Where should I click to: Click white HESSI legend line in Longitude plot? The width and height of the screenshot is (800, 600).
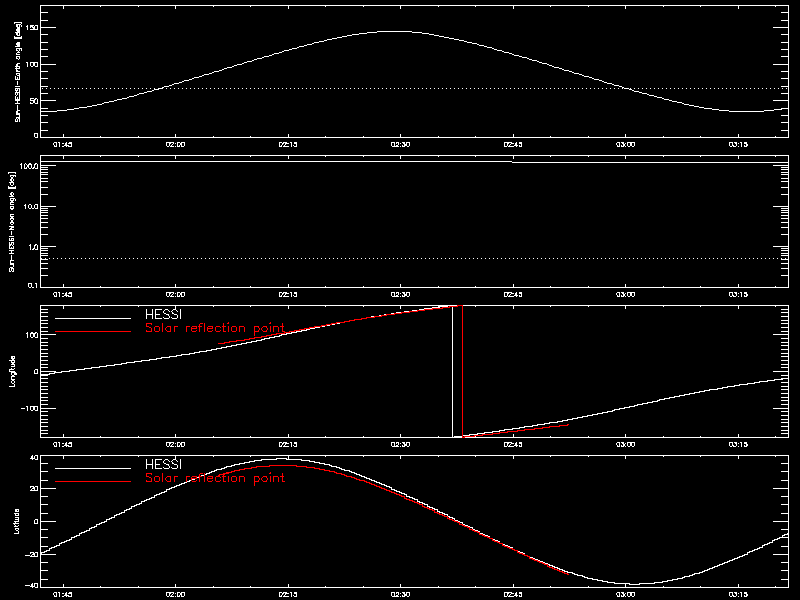(x=93, y=318)
